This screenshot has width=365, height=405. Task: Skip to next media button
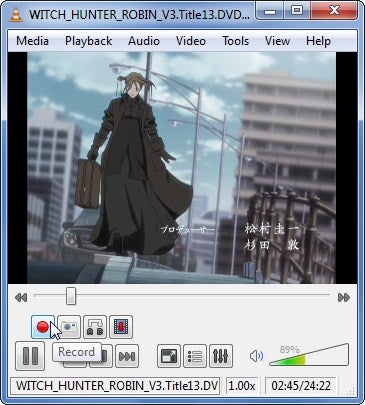pos(127,356)
